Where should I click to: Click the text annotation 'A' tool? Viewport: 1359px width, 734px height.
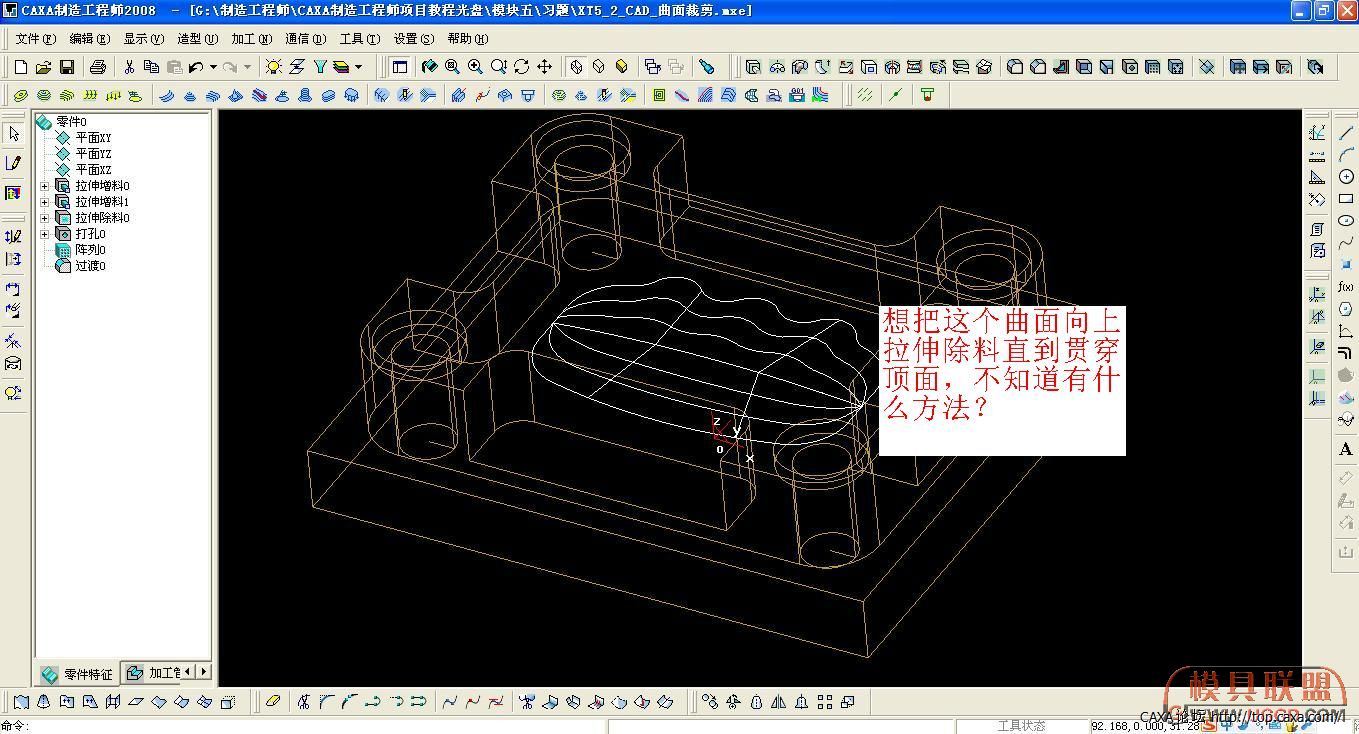tap(1345, 450)
